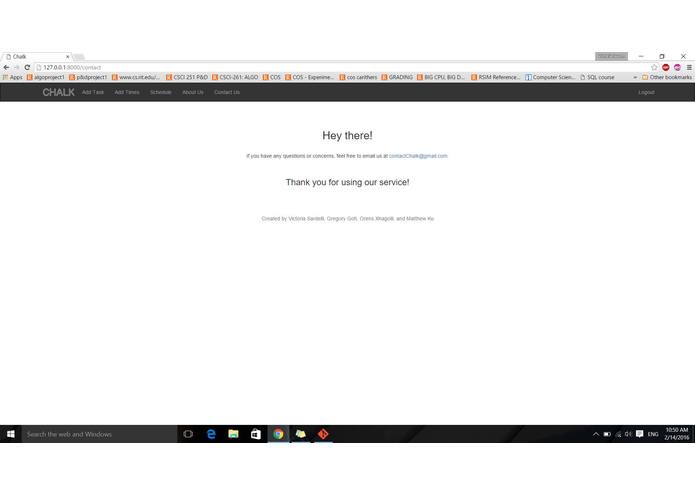Image resolution: width=695 pixels, height=494 pixels.
Task: Launch Microsoft Edge from the taskbar
Action: [x=211, y=434]
